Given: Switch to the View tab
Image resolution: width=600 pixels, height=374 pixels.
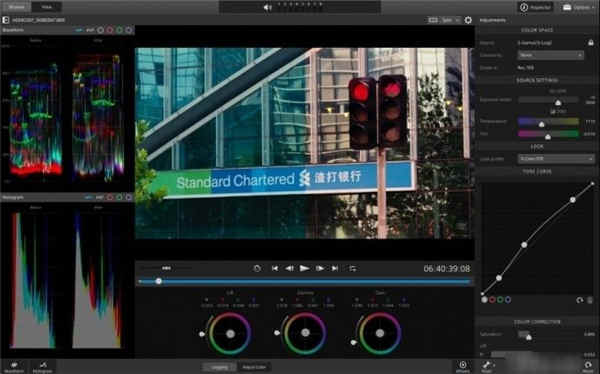Looking at the screenshot, I should 46,7.
